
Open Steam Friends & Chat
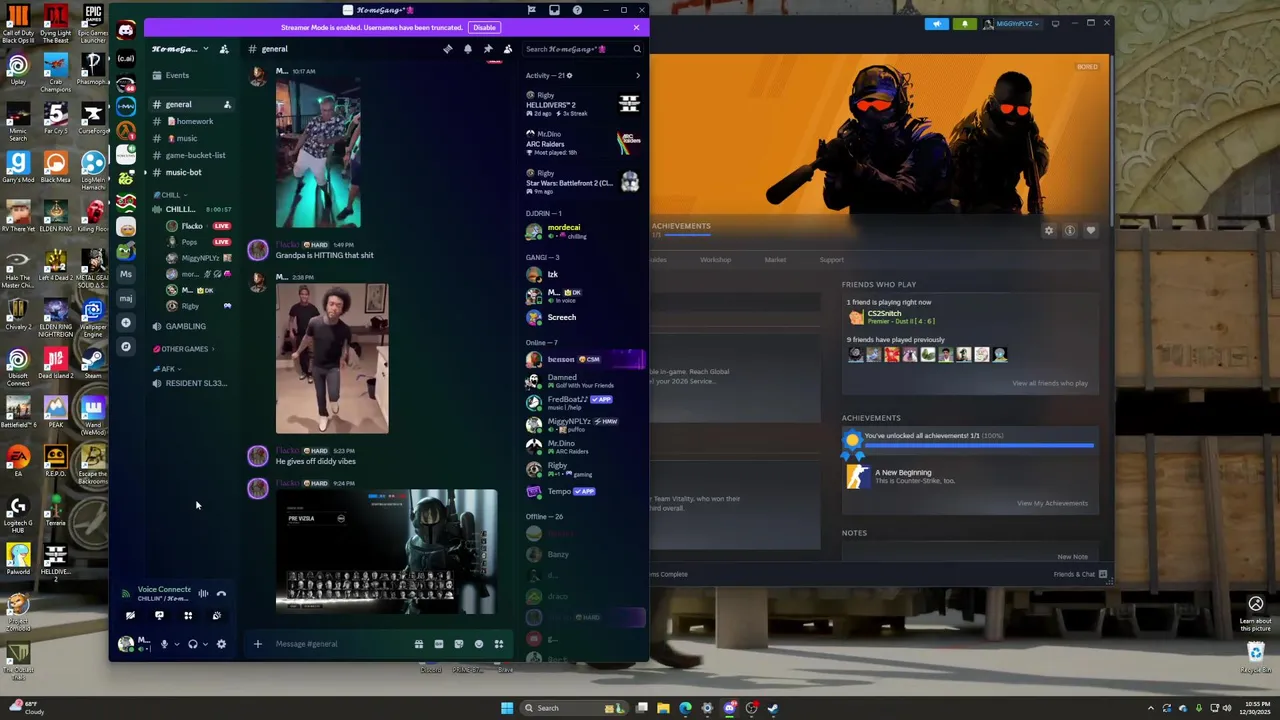pos(1080,574)
